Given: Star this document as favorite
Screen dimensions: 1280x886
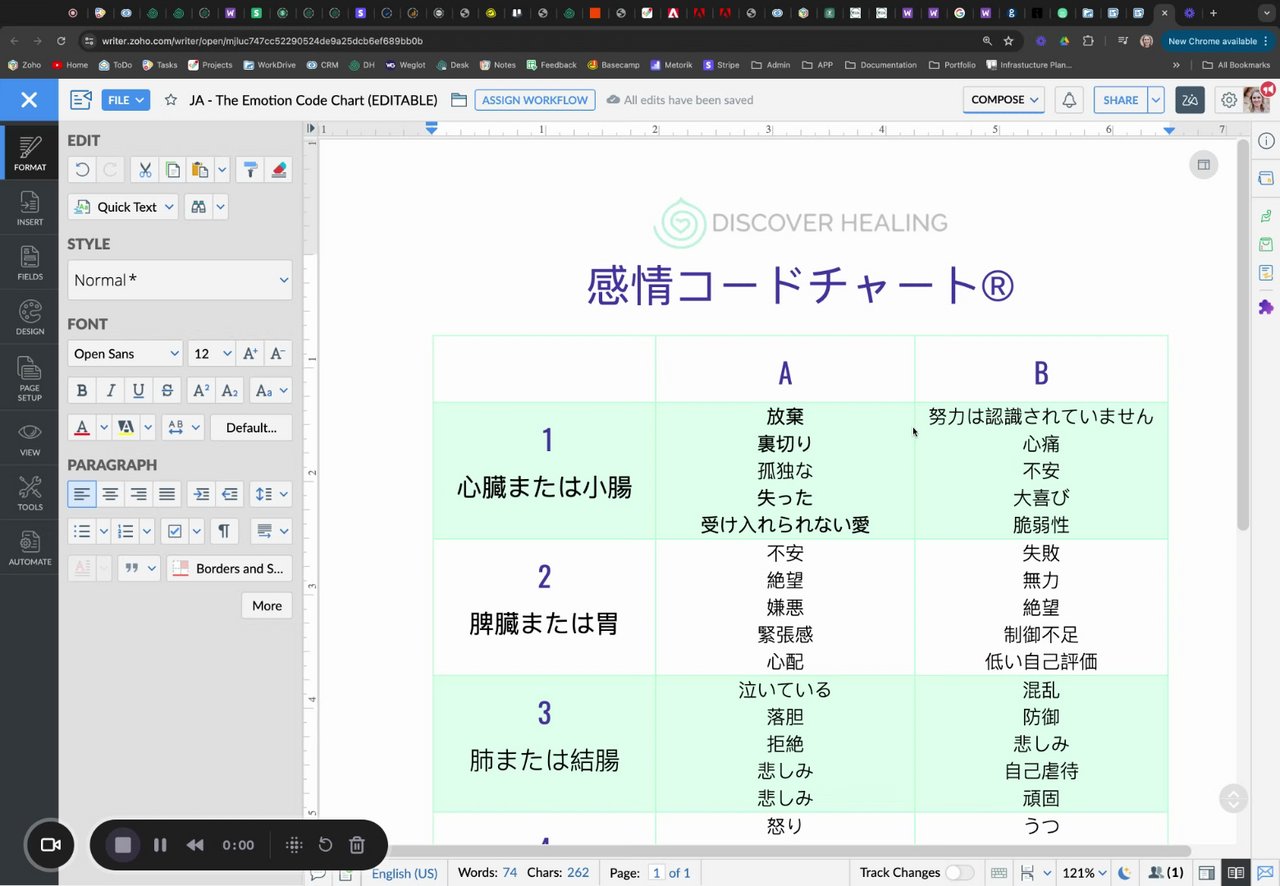Looking at the screenshot, I should coord(171,100).
